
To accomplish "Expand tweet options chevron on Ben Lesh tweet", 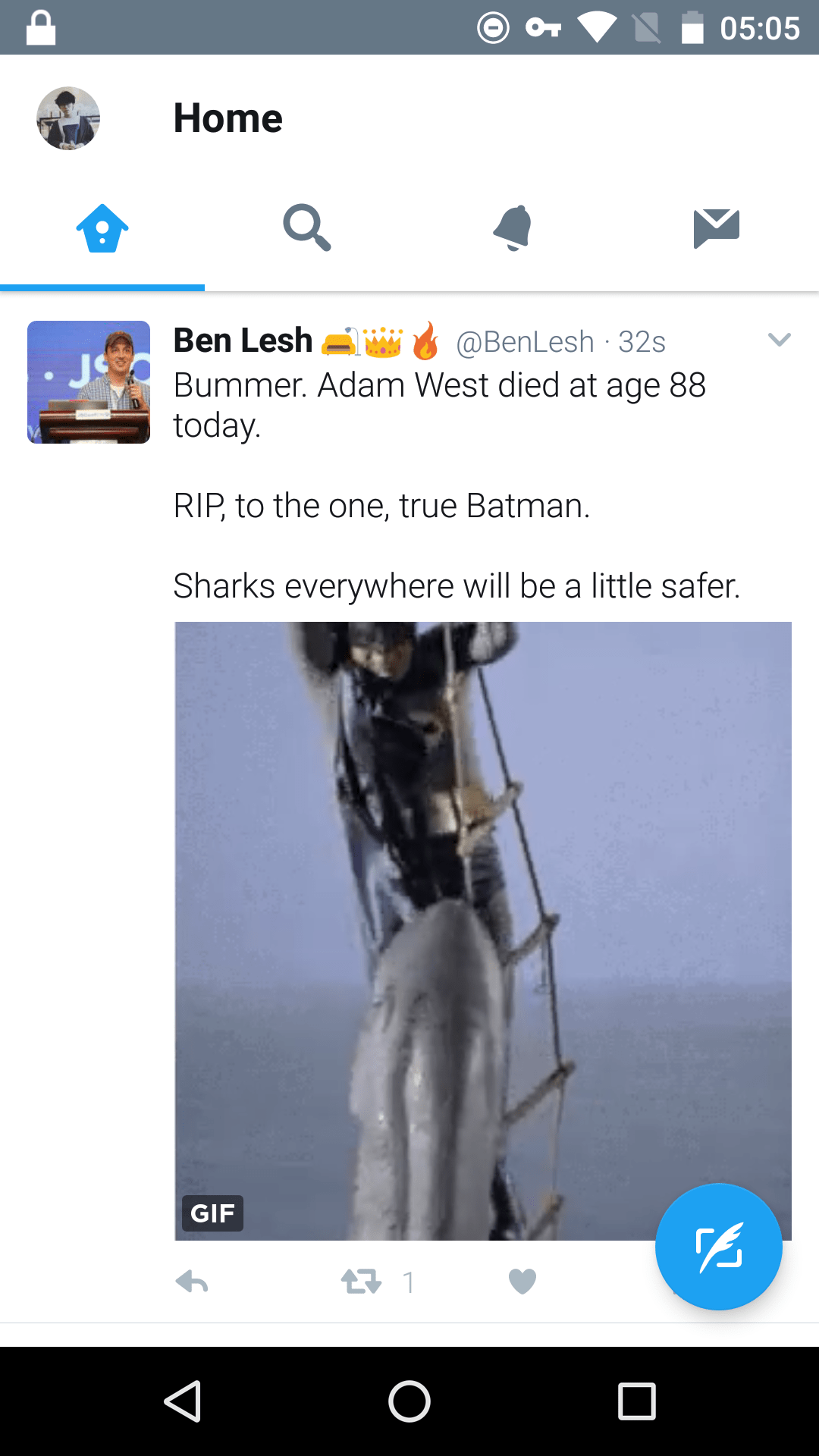I will click(x=780, y=340).
